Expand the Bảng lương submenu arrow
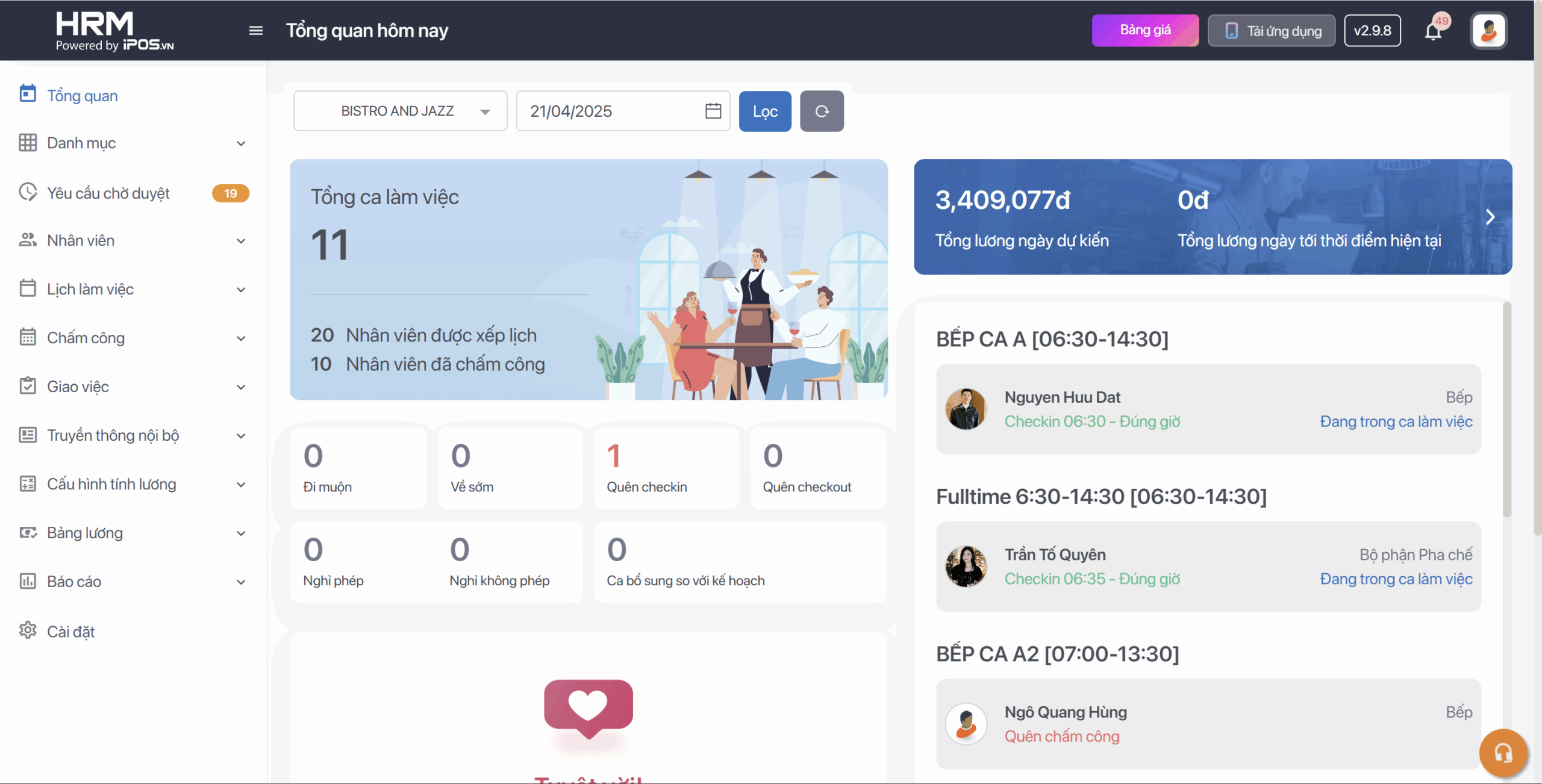Image resolution: width=1542 pixels, height=784 pixels. pos(241,534)
